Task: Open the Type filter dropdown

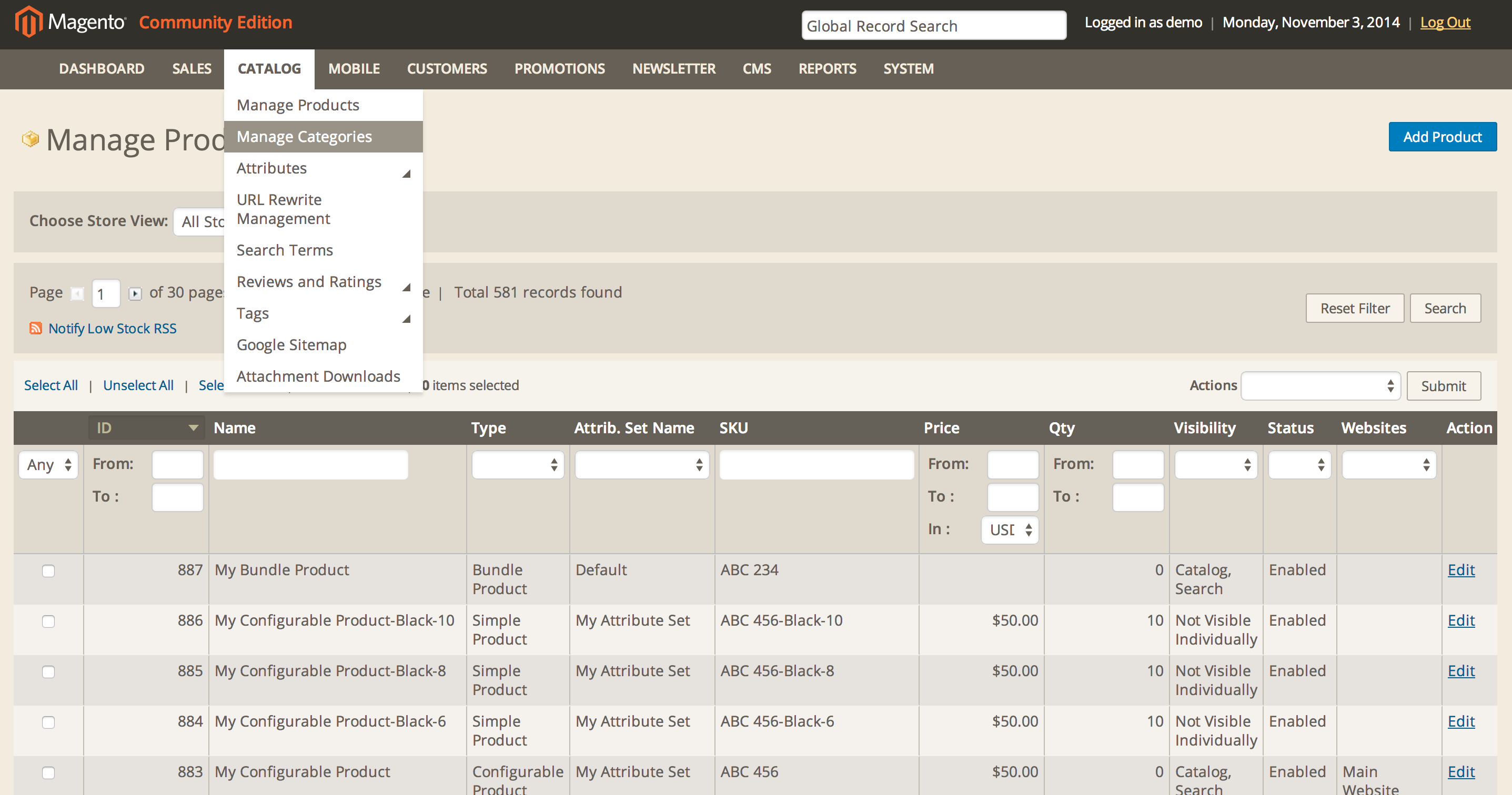Action: point(517,465)
